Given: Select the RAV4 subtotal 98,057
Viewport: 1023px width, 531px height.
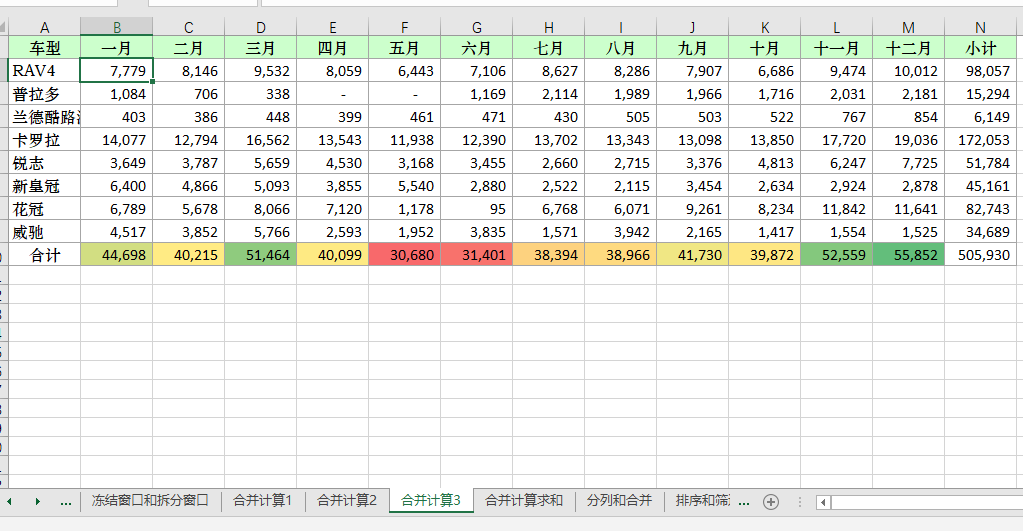Looking at the screenshot, I should point(981,71).
